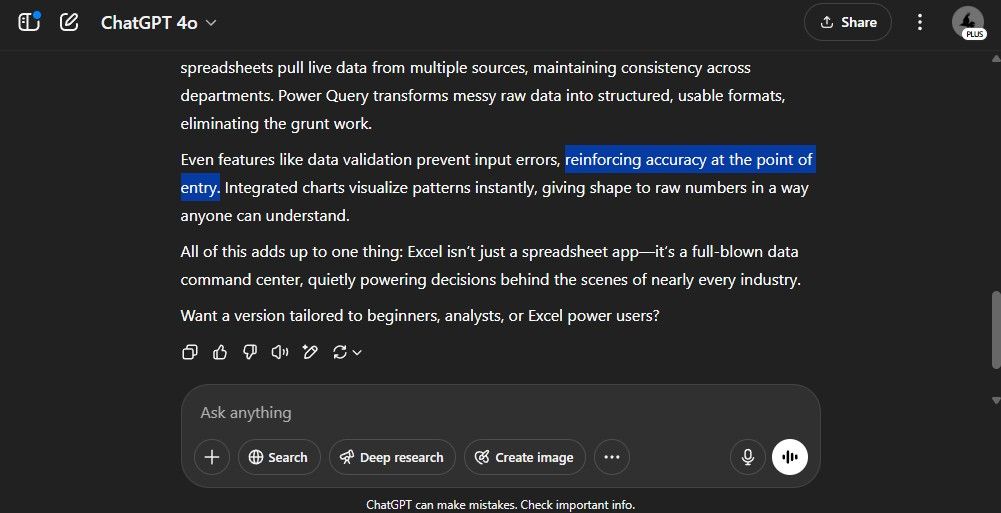
Task: Launch voice mode with the waveform button
Action: coord(790,457)
